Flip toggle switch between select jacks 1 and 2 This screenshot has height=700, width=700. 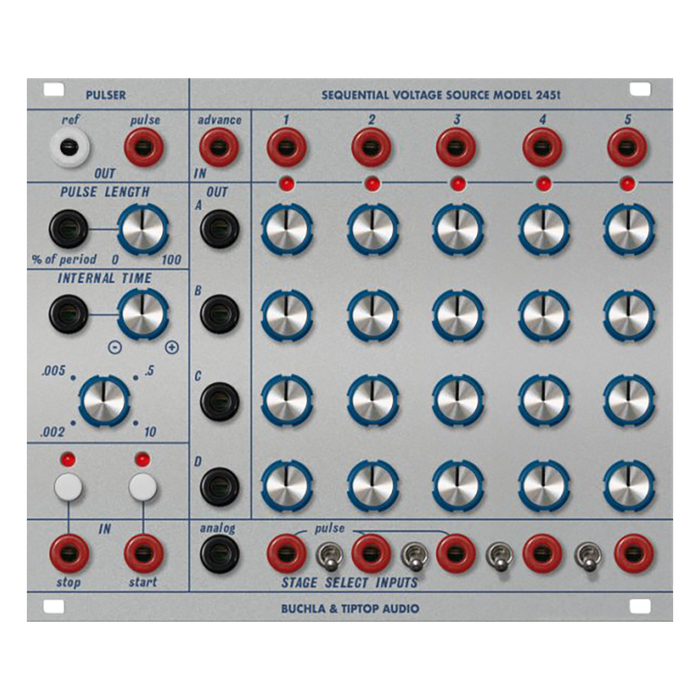click(x=330, y=557)
